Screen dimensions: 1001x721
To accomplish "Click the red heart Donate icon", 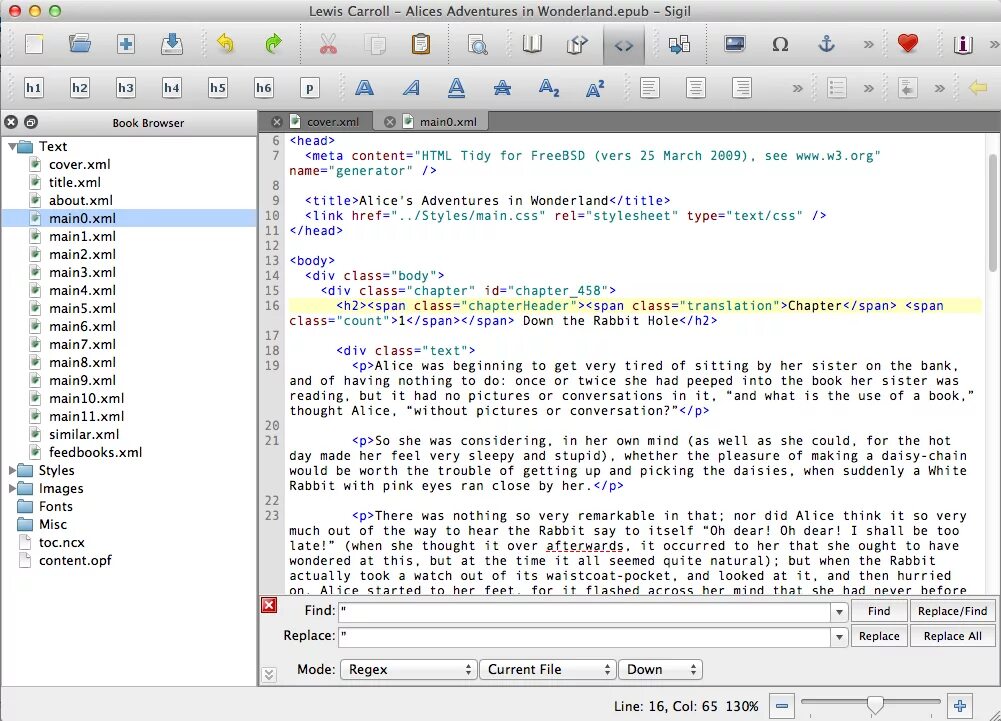I will coord(907,43).
